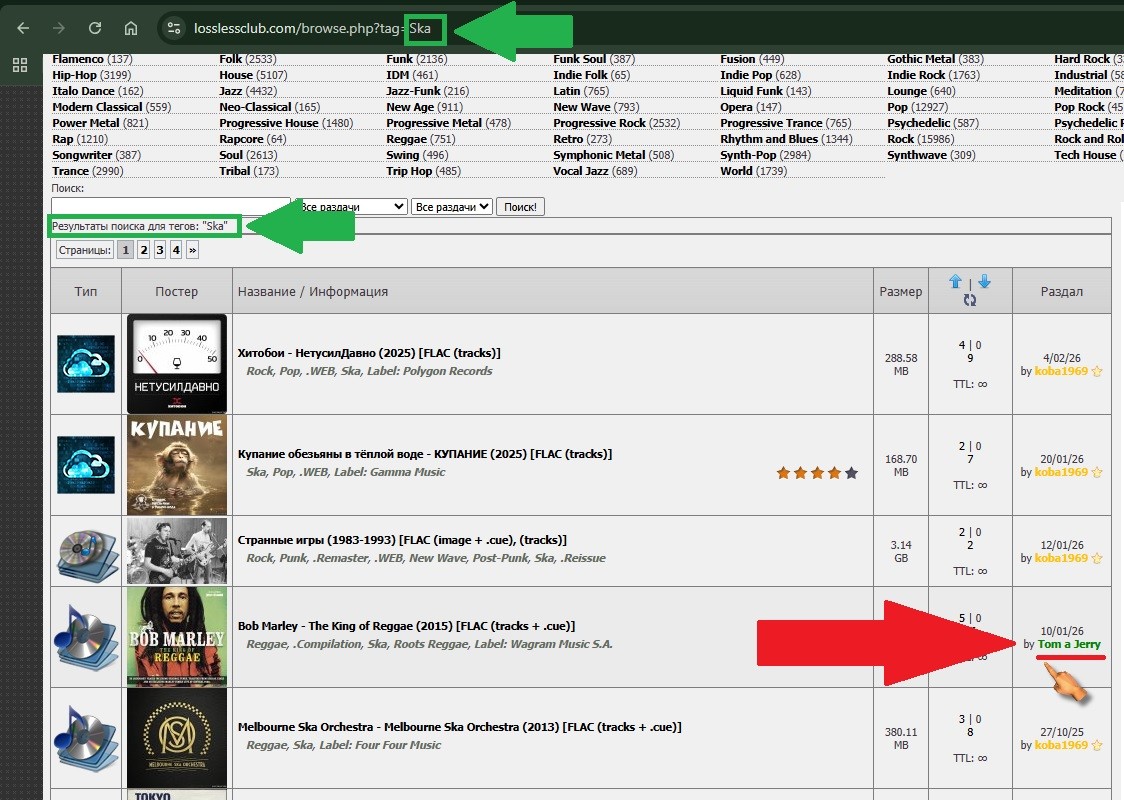Screen dimensions: 1124x800
Task: Filter by Jazz genre tag
Action: (x=231, y=91)
